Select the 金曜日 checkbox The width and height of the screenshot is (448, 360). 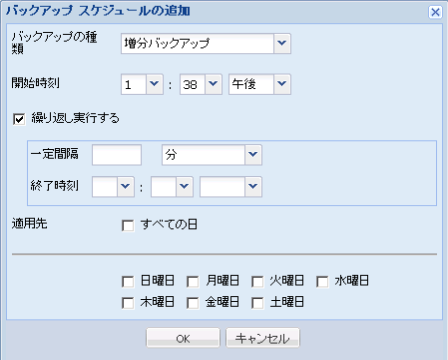[x=193, y=303]
